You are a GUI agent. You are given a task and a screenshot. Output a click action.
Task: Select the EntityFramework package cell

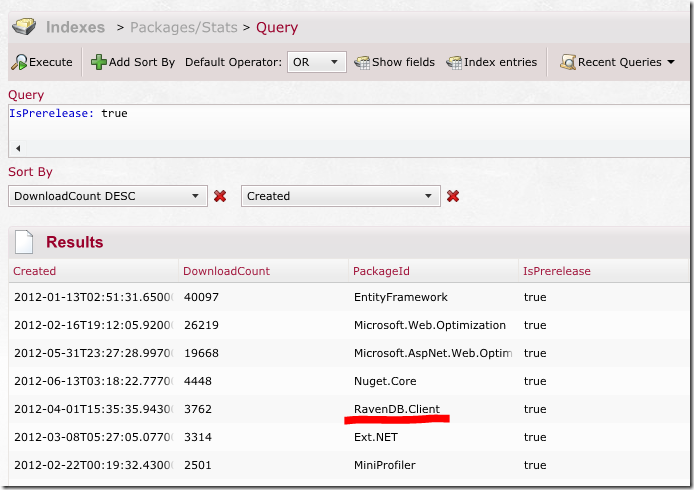click(x=401, y=297)
